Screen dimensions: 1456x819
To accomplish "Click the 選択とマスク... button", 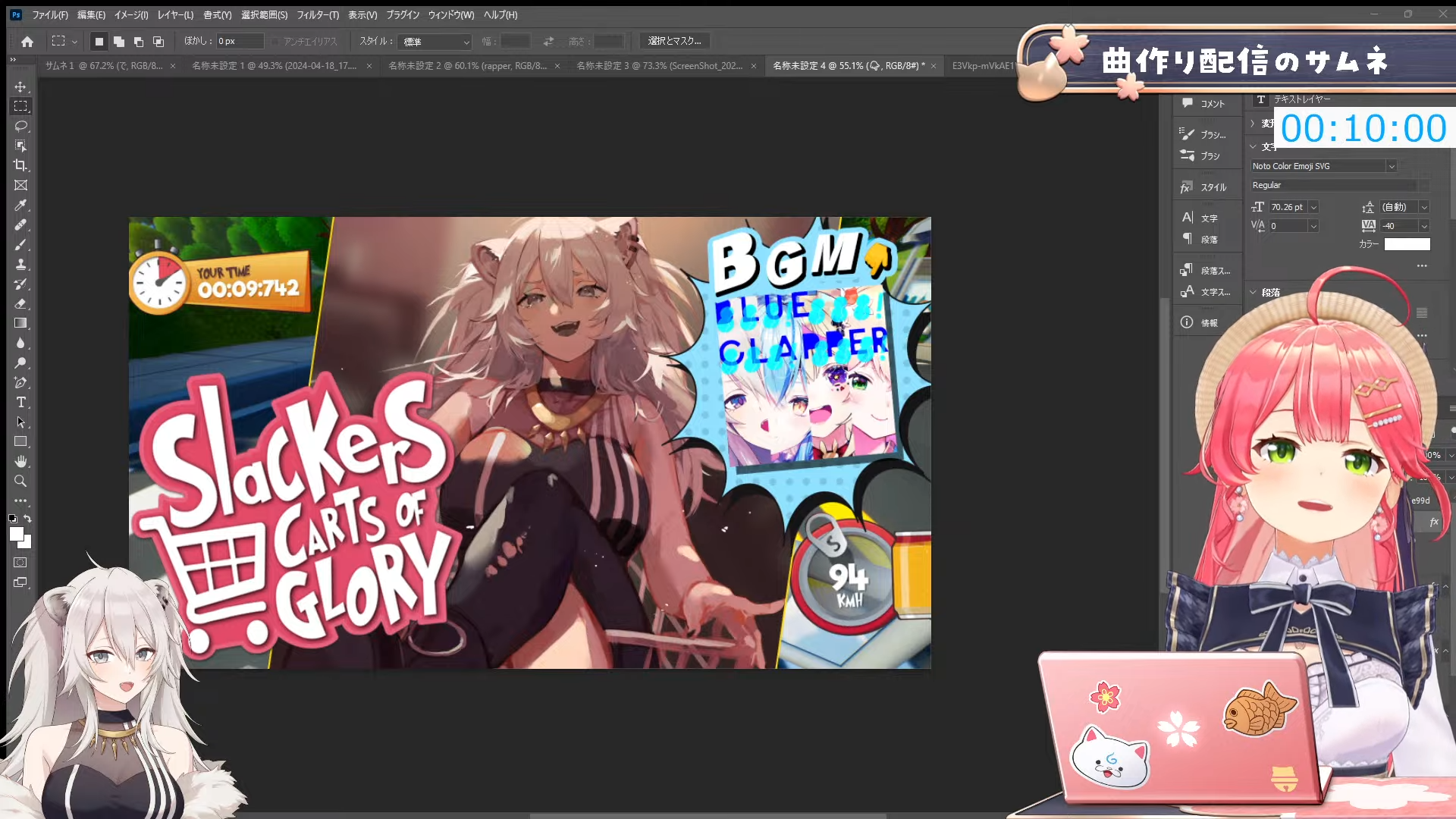I will pyautogui.click(x=675, y=41).
